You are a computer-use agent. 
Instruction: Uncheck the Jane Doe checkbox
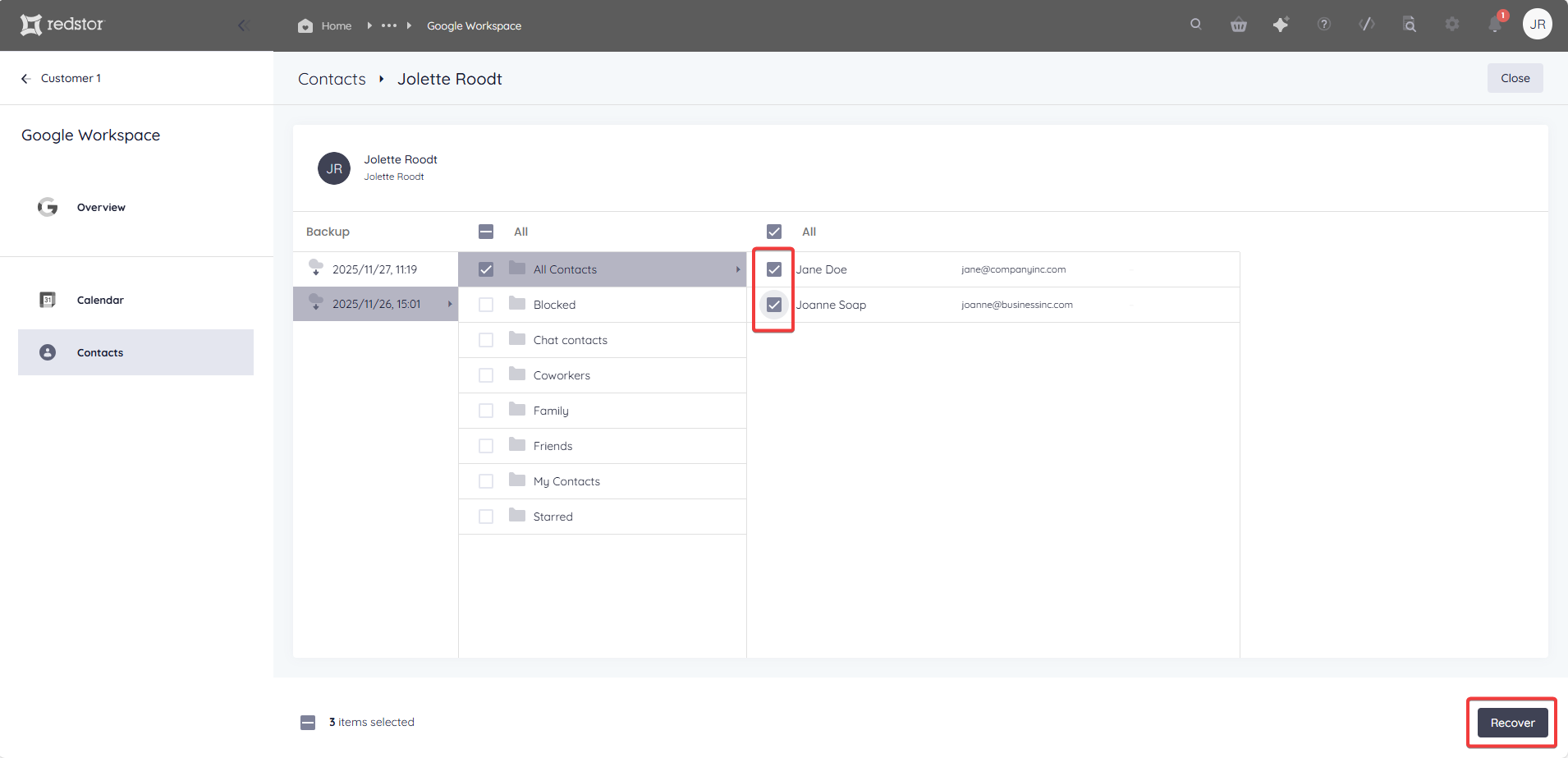[x=774, y=269]
